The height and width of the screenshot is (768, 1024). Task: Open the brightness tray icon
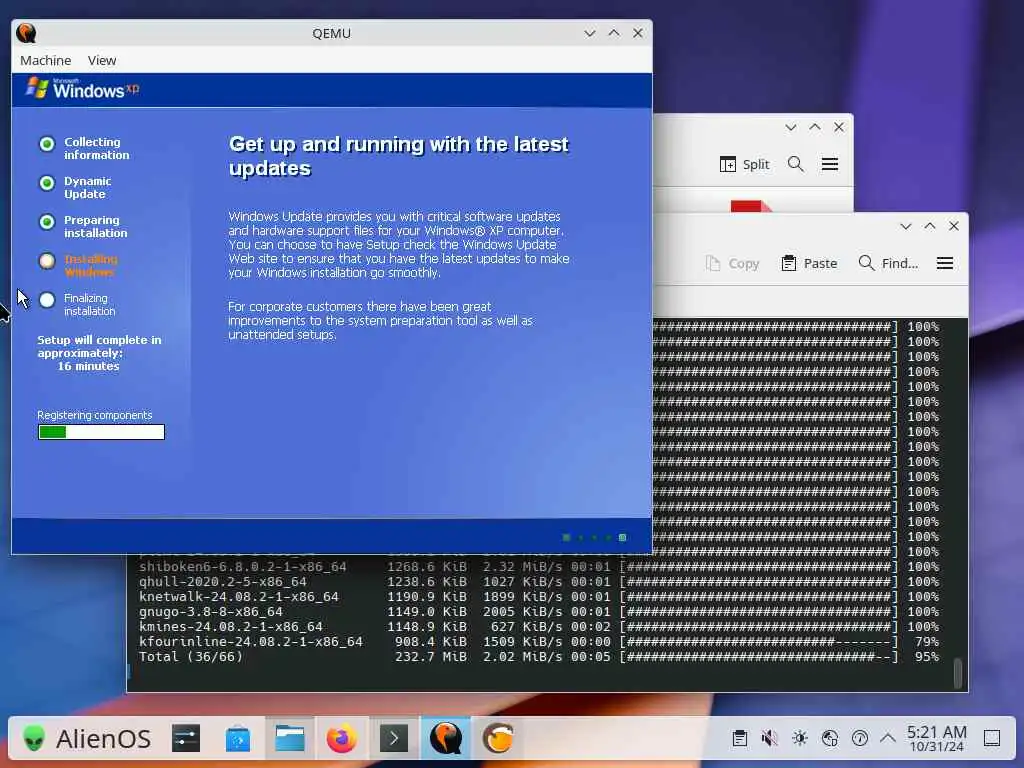point(799,739)
